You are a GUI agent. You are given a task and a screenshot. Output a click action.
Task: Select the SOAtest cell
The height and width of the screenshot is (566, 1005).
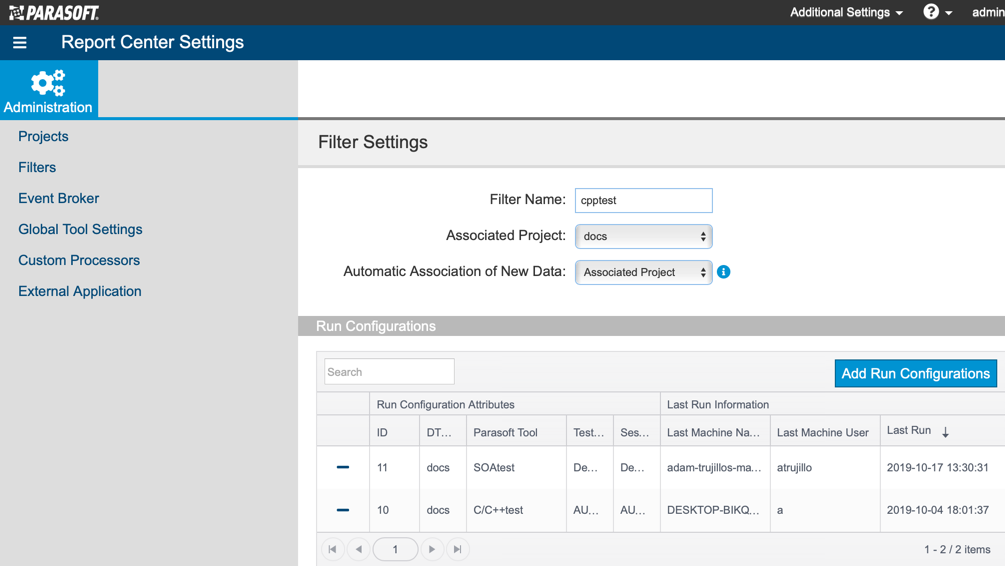click(517, 467)
